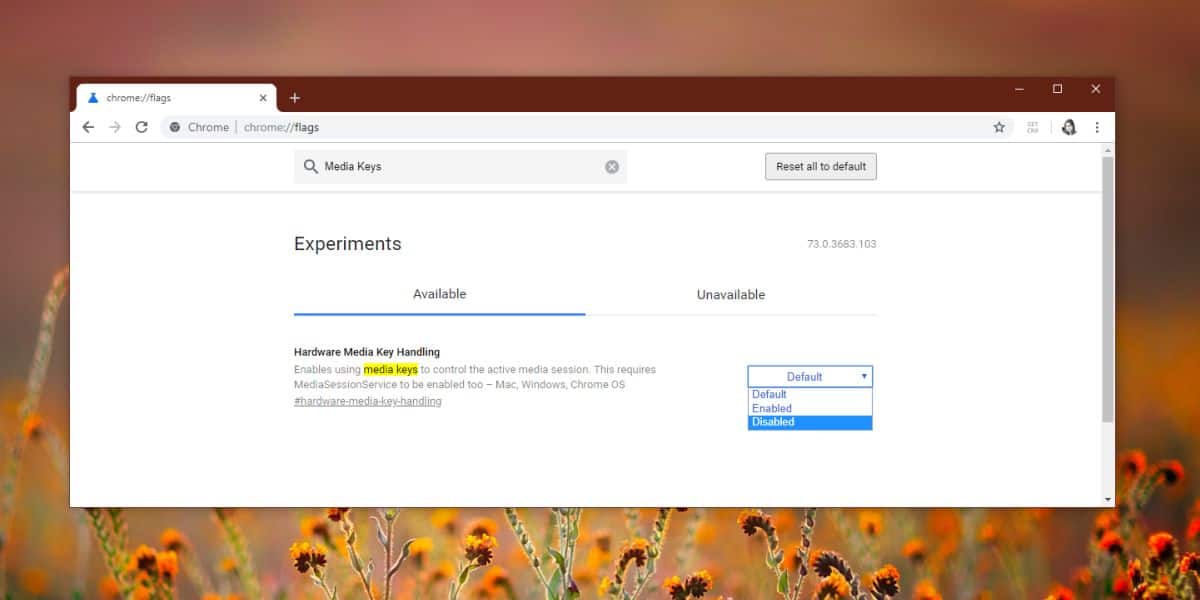Click the Reset all to default button

[x=821, y=166]
